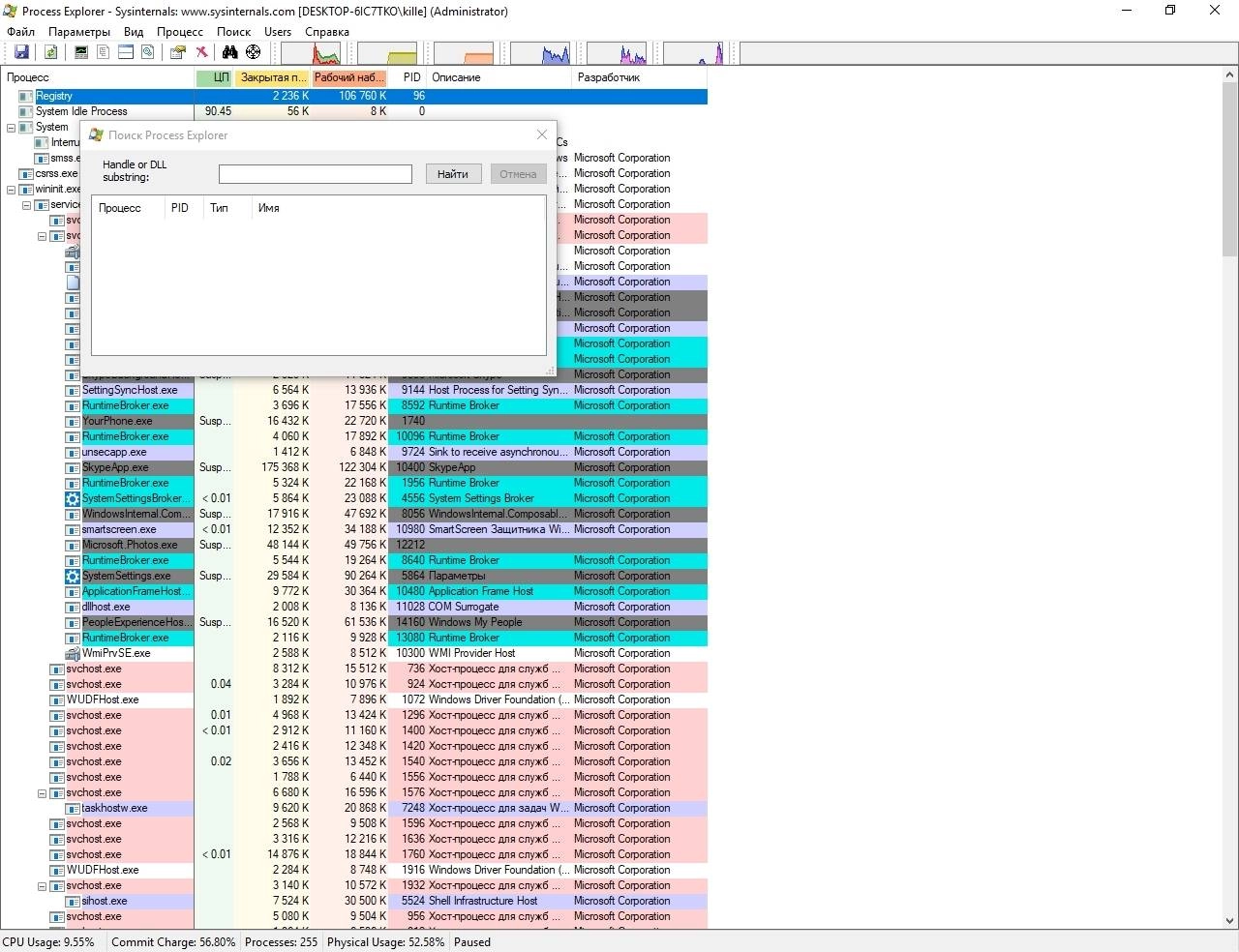Select the Microsoft.Photos.exe row

(353, 545)
